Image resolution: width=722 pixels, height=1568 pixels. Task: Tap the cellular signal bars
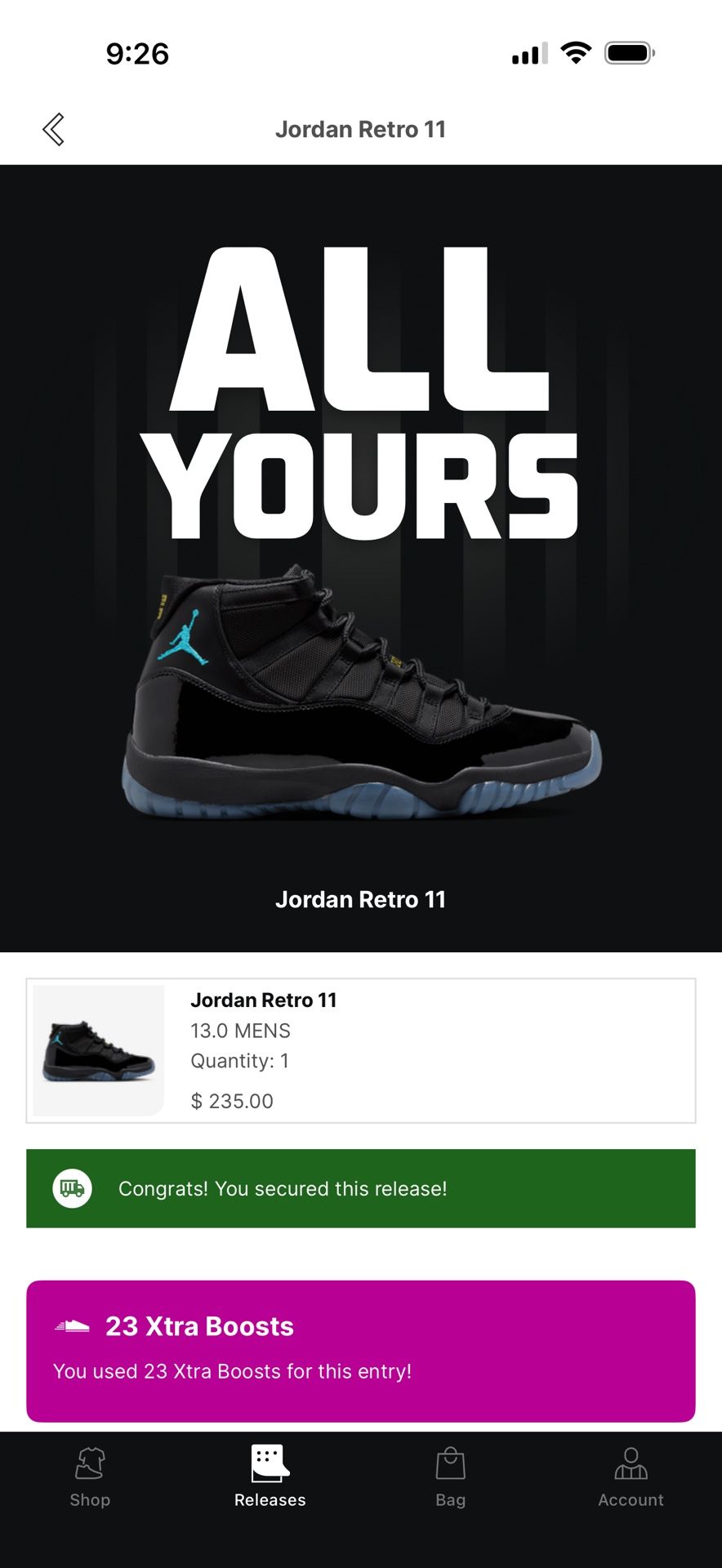tap(530, 54)
